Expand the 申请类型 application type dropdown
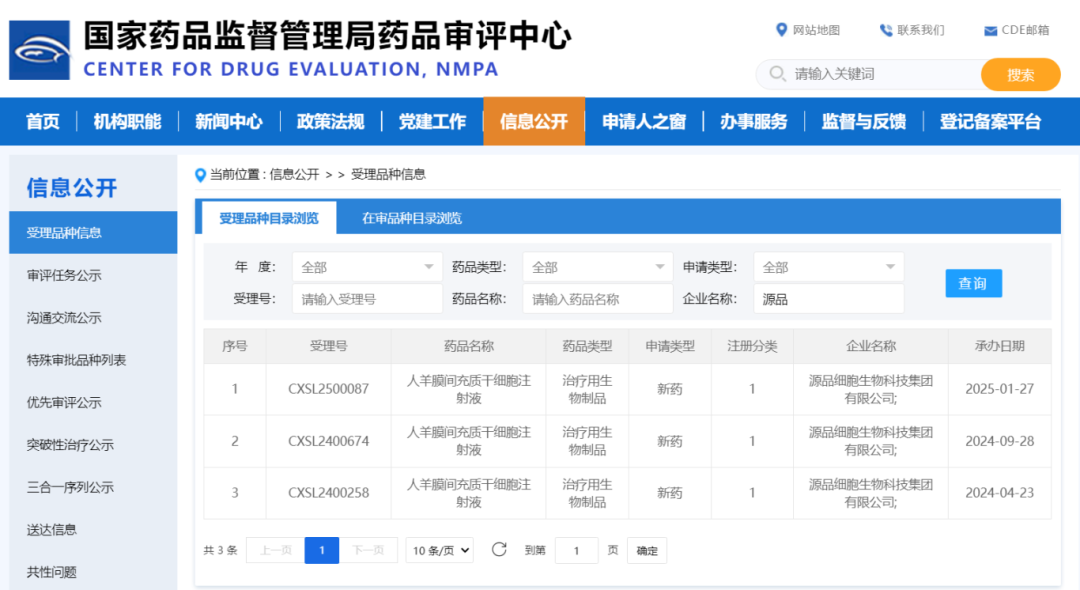1080x590 pixels. coord(829,267)
